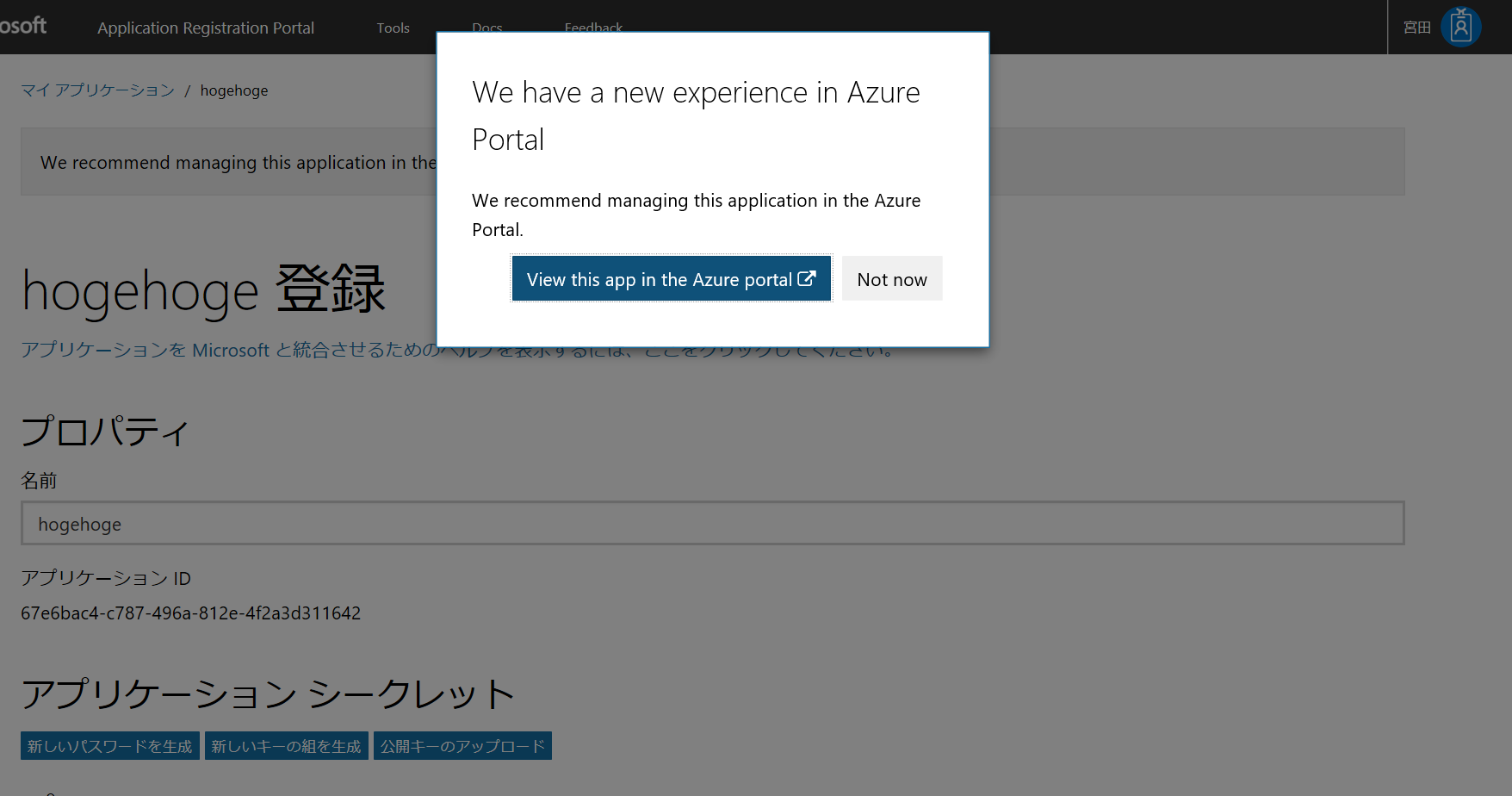Viewport: 1512px width, 796px height.
Task: Open the Docs menu item
Action: point(487,28)
